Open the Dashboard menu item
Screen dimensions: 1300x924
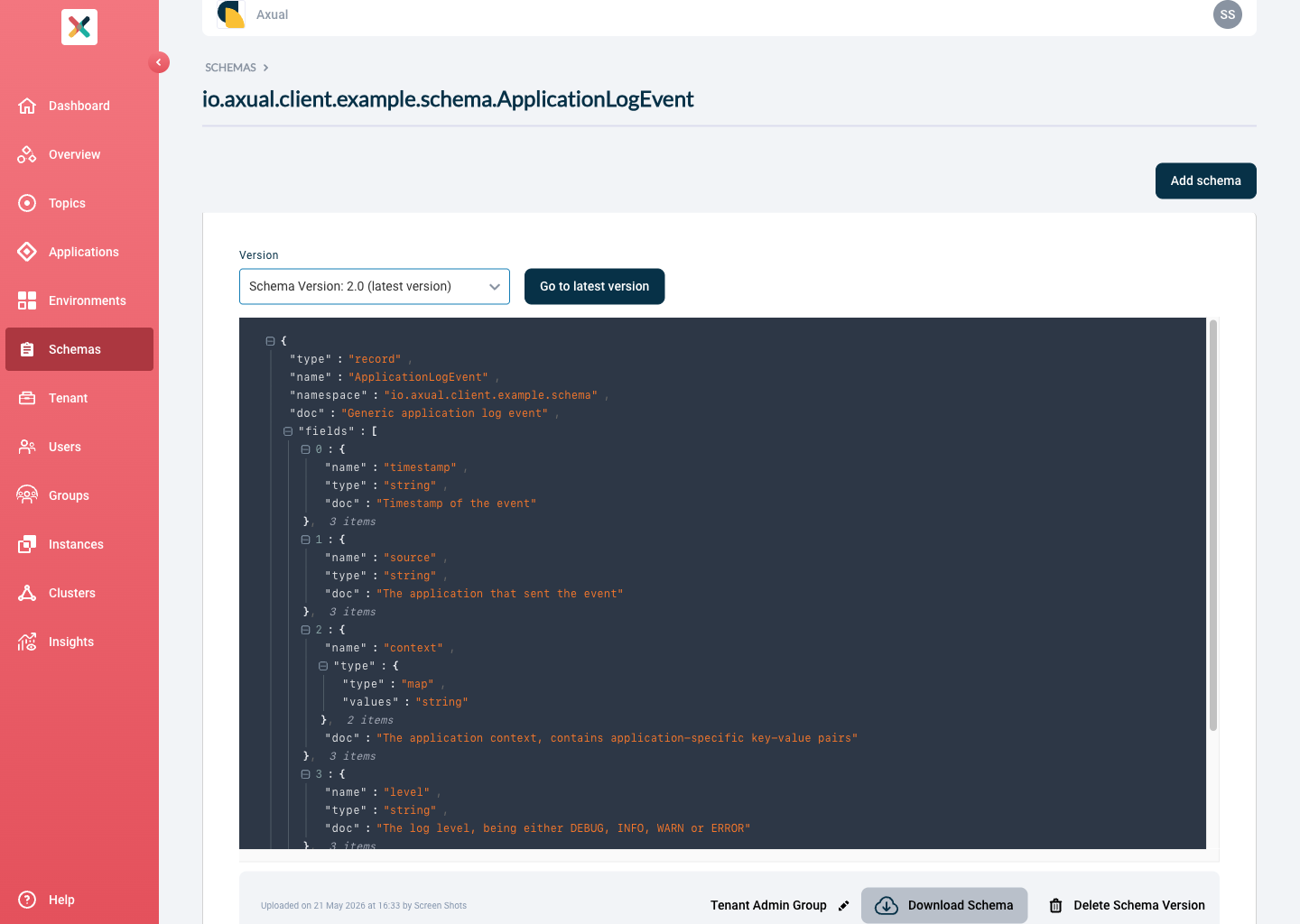coord(79,106)
